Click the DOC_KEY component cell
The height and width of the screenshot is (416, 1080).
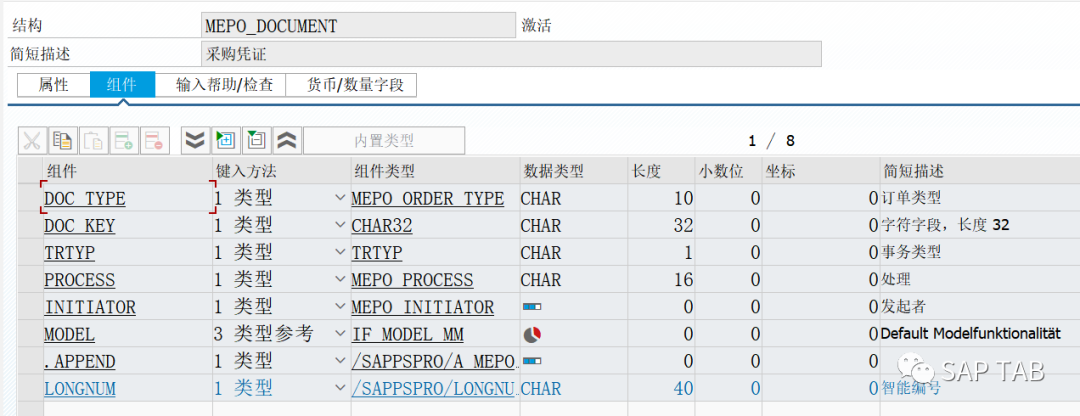point(127,225)
